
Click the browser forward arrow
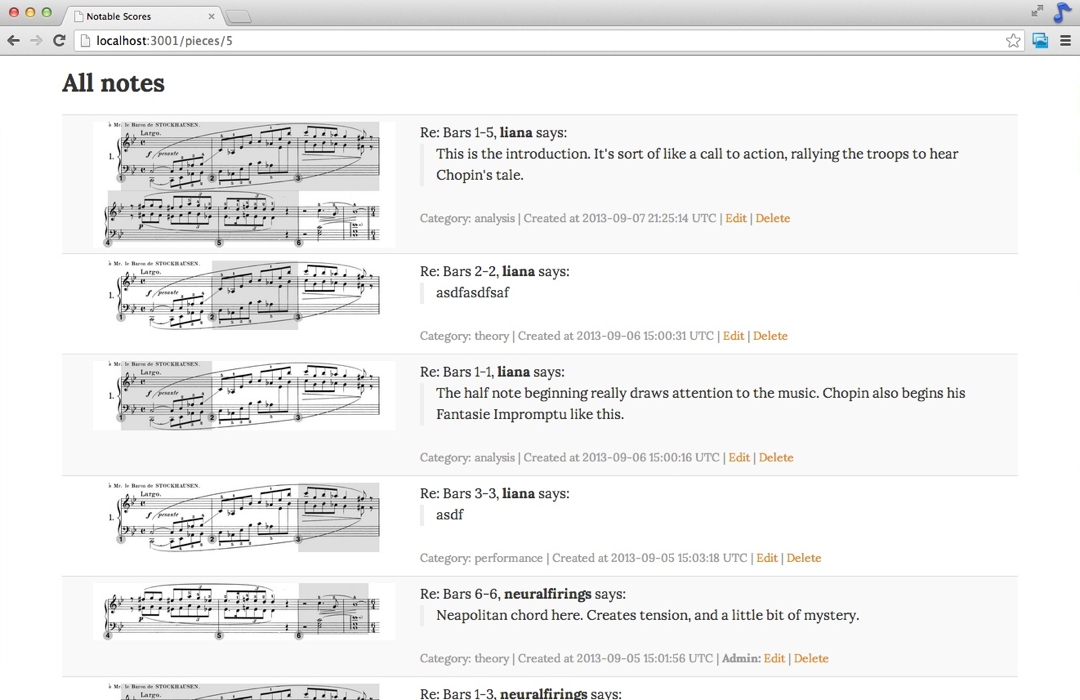pos(36,40)
